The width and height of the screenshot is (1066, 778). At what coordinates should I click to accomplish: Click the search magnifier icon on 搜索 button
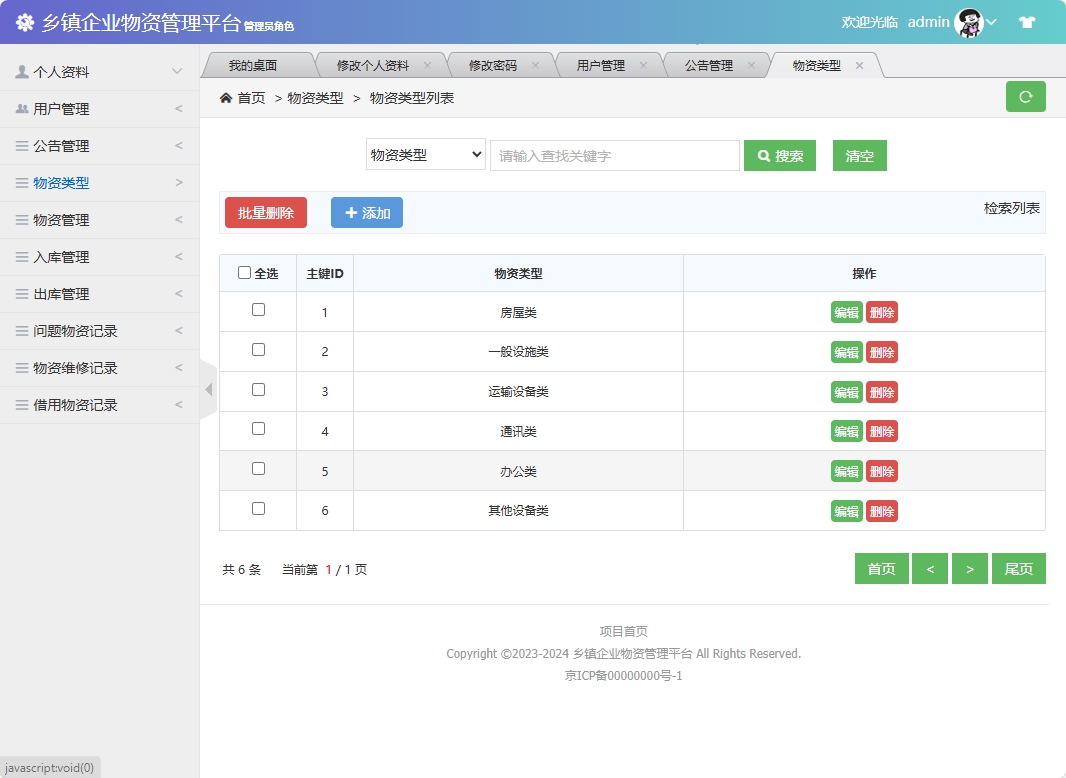pyautogui.click(x=764, y=155)
